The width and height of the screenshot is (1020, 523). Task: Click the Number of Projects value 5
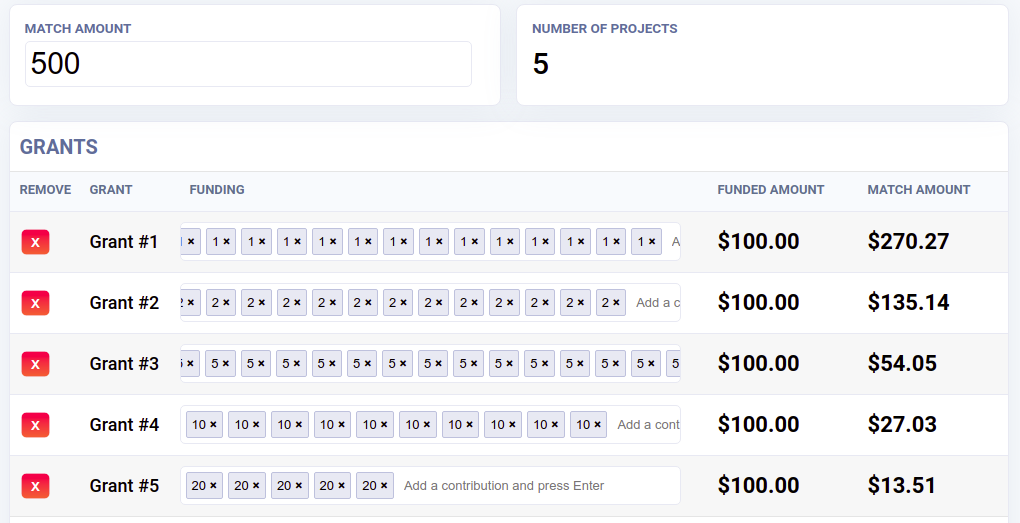click(x=541, y=64)
